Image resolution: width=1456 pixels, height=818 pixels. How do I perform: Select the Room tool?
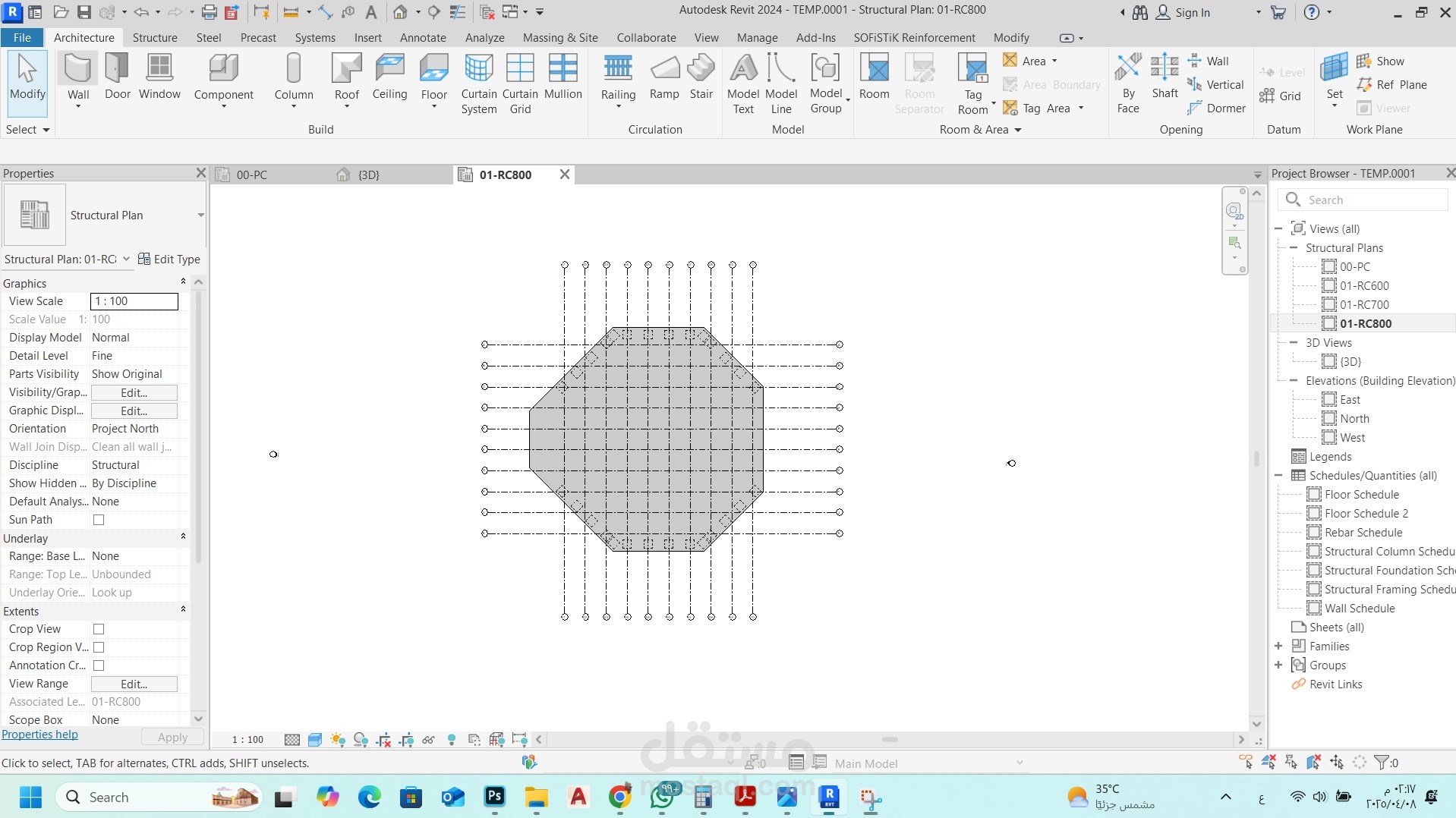[874, 77]
